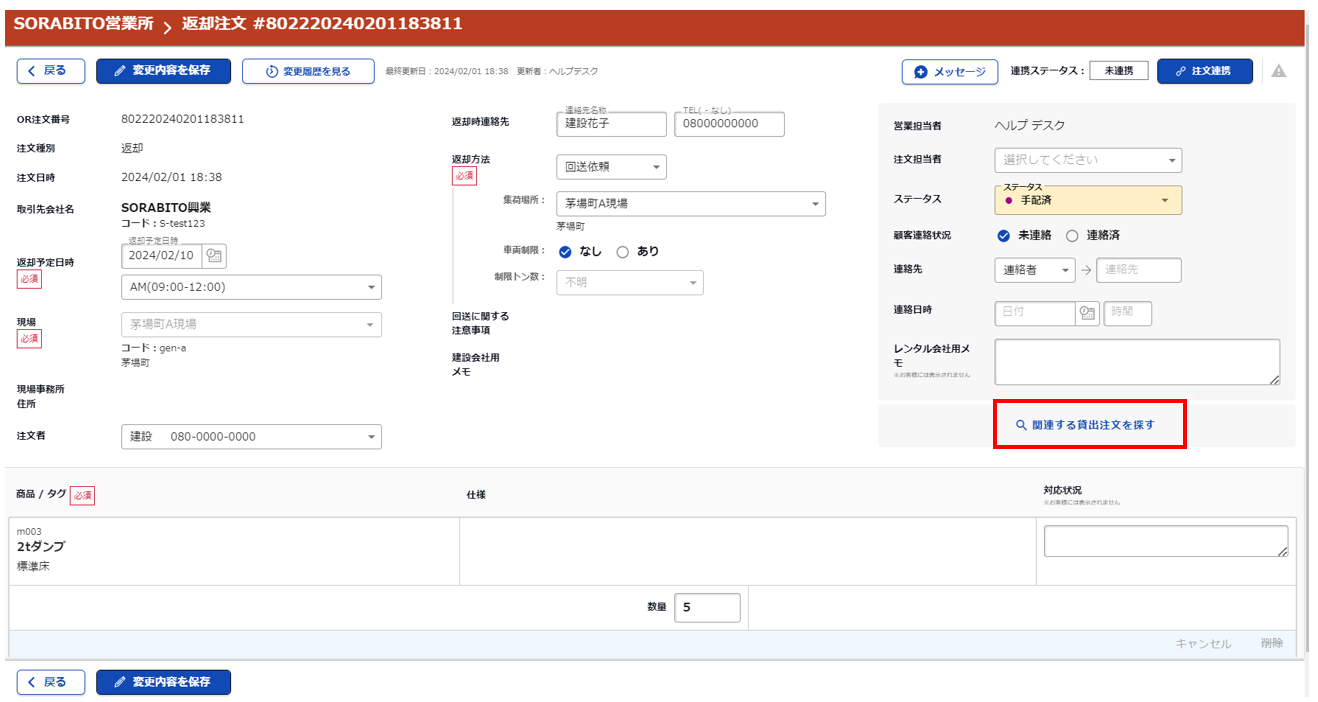
Task: Click the 注文連携 link button
Action: point(1204,71)
